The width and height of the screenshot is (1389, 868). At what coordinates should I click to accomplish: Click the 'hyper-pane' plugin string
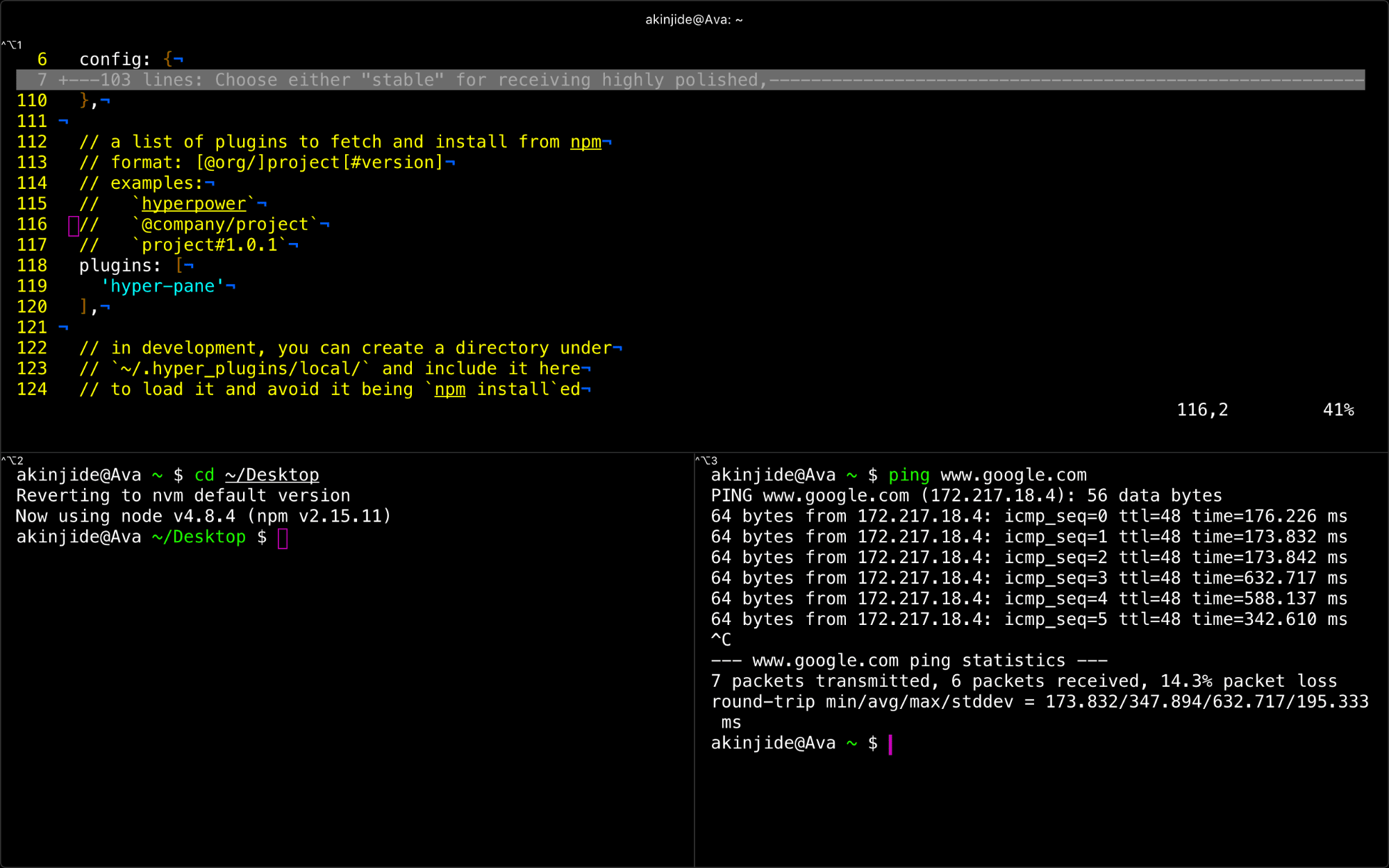click(x=163, y=286)
